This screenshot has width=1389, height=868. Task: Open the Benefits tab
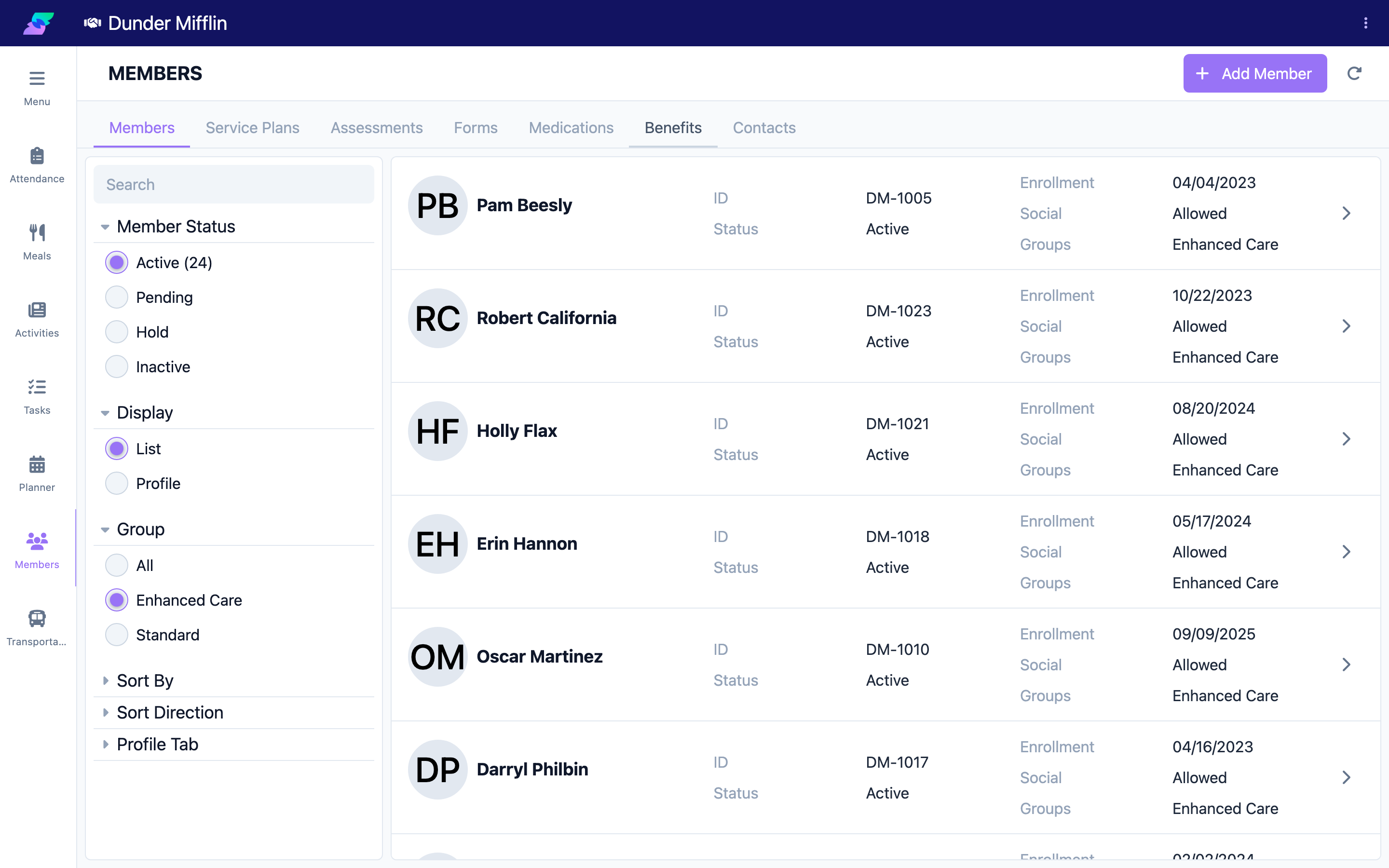[673, 127]
